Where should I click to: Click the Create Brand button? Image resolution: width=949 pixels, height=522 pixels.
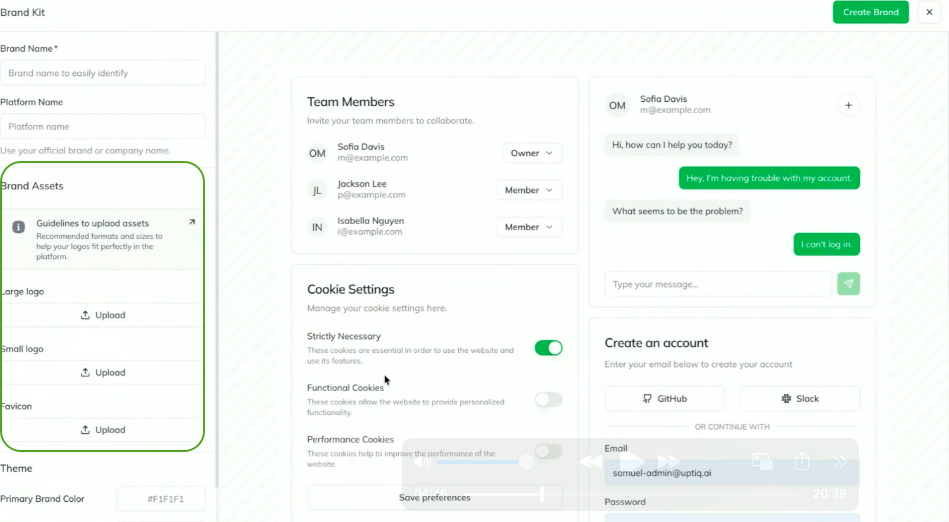[x=870, y=12]
